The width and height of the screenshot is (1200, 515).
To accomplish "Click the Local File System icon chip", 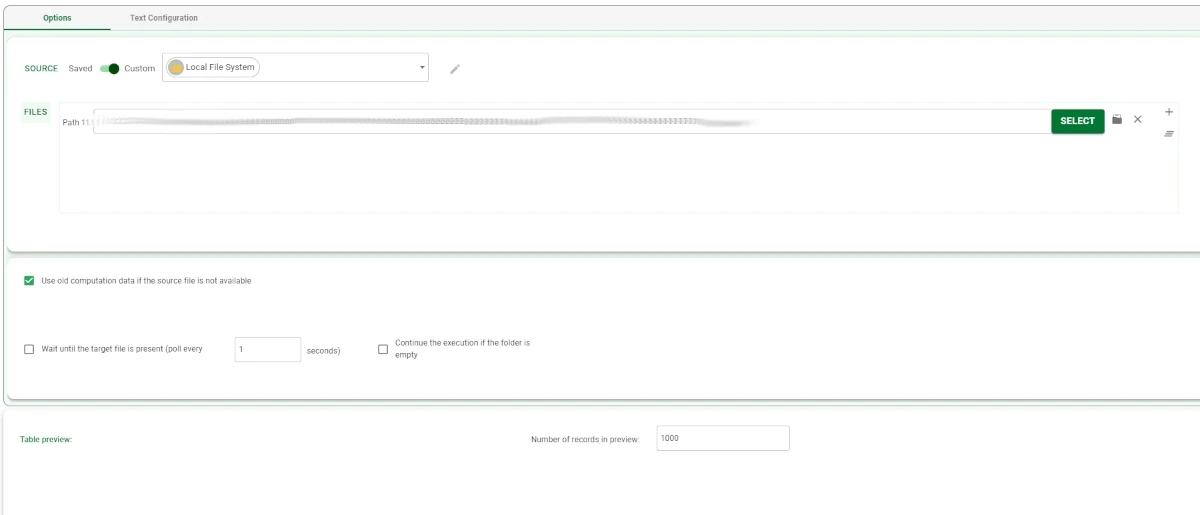I will click(213, 67).
